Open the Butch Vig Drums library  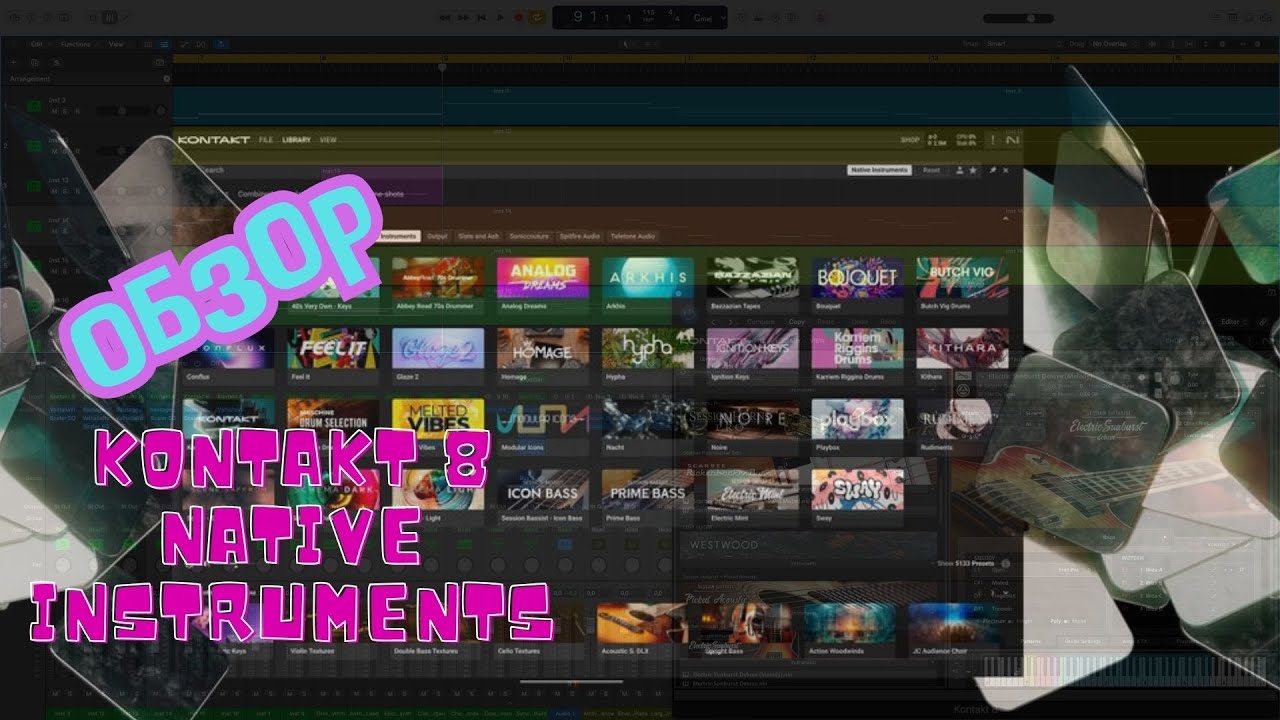[x=962, y=284]
